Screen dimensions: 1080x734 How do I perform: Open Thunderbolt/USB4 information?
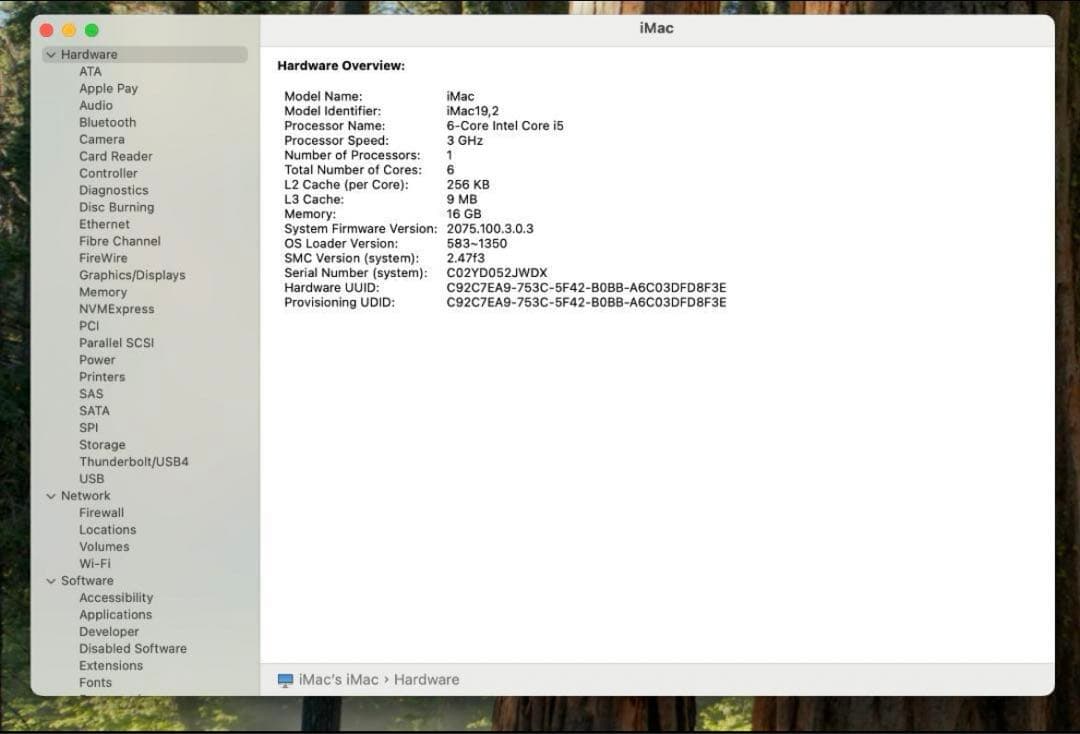pos(135,461)
